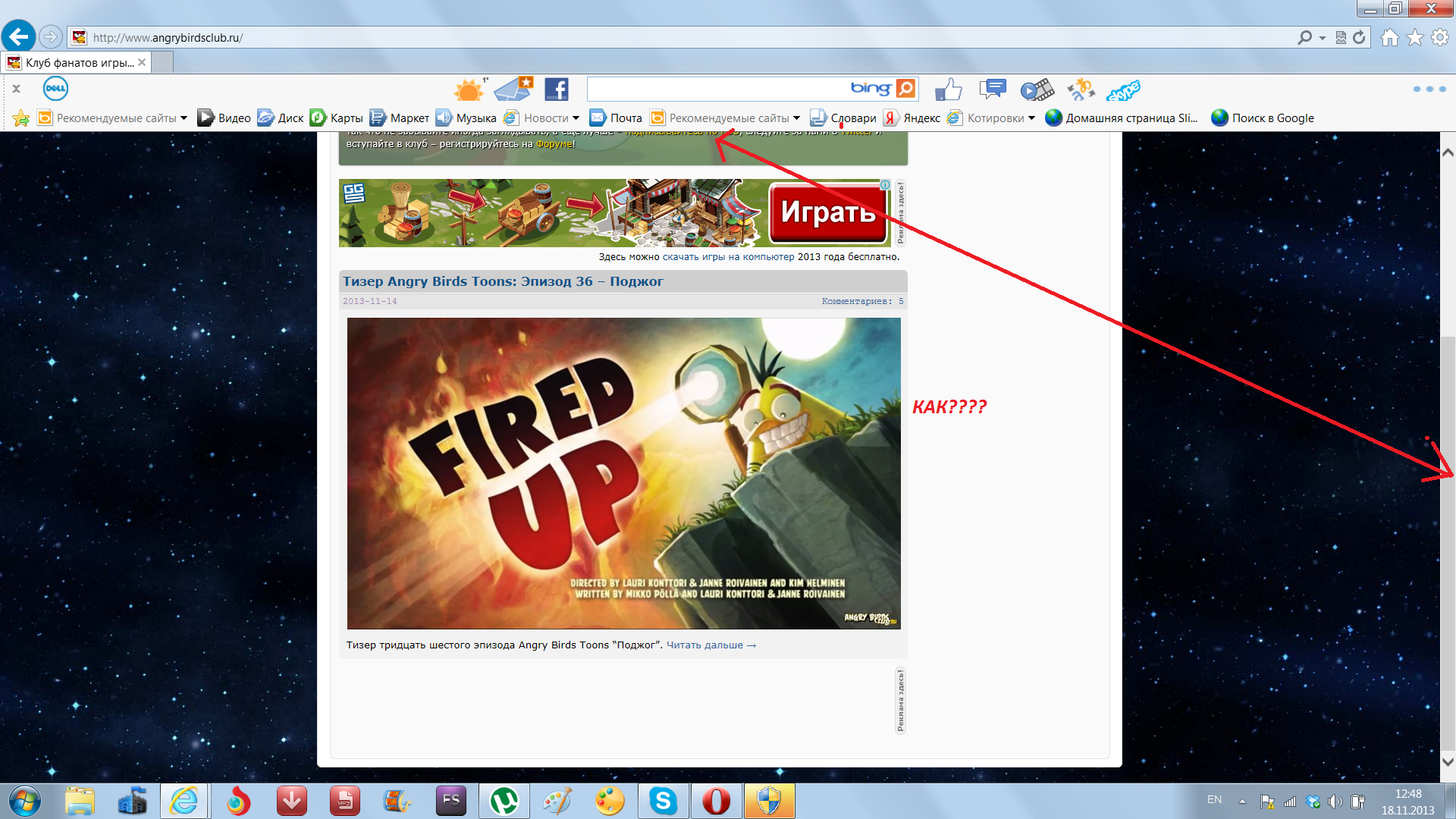Open the Windows Start button
The width and height of the screenshot is (1456, 819).
[24, 801]
